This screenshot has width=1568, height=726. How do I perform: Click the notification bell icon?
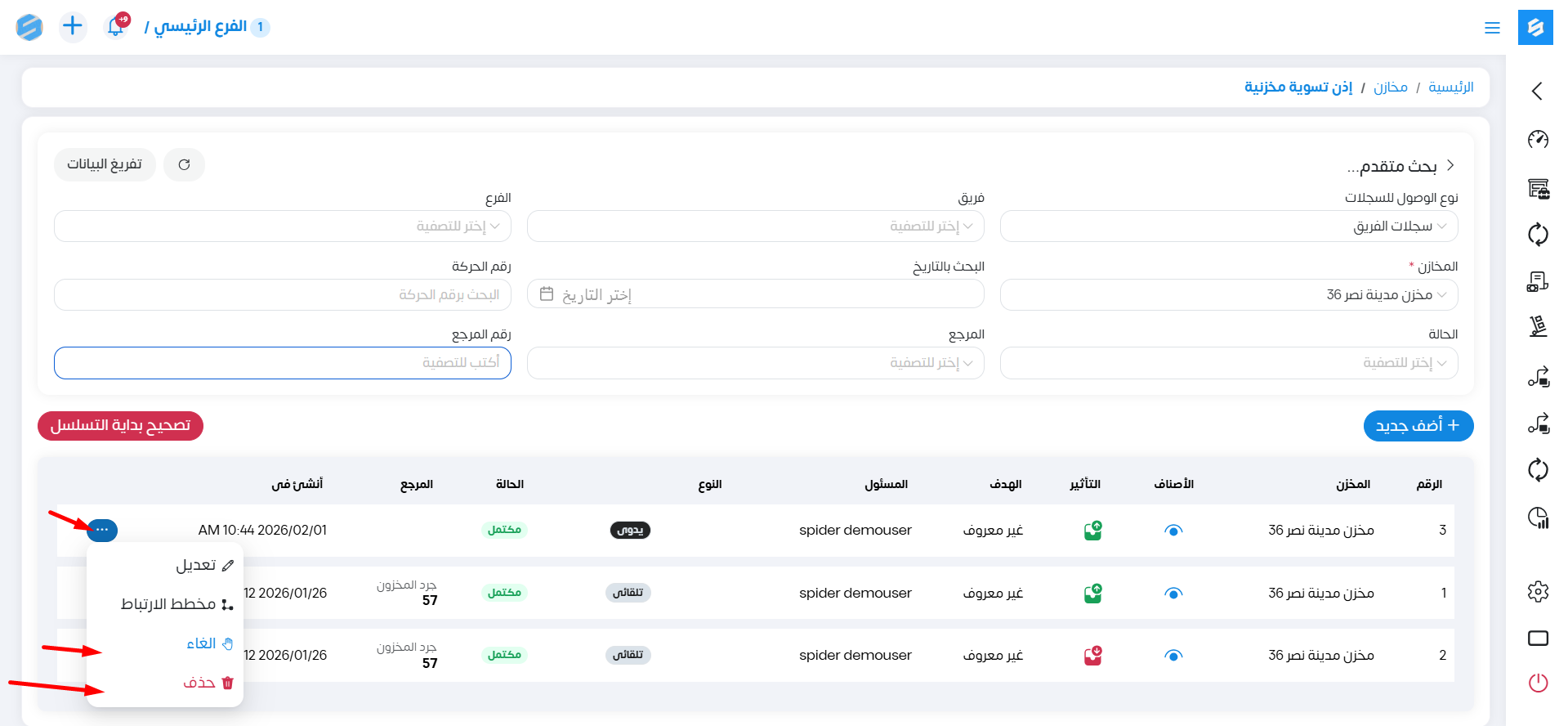[116, 27]
